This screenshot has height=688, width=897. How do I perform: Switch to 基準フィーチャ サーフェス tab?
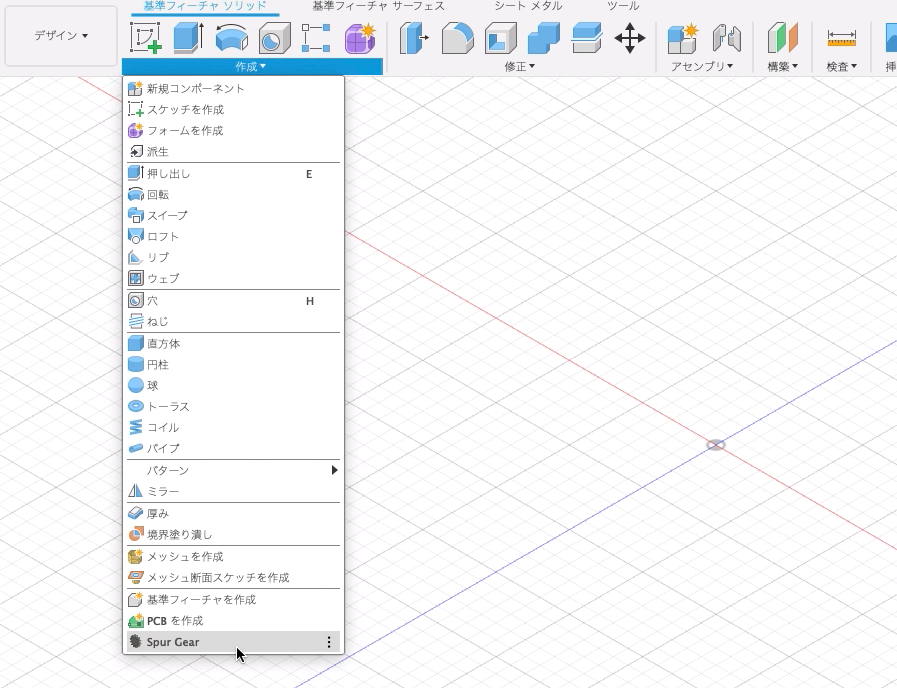pyautogui.click(x=378, y=6)
